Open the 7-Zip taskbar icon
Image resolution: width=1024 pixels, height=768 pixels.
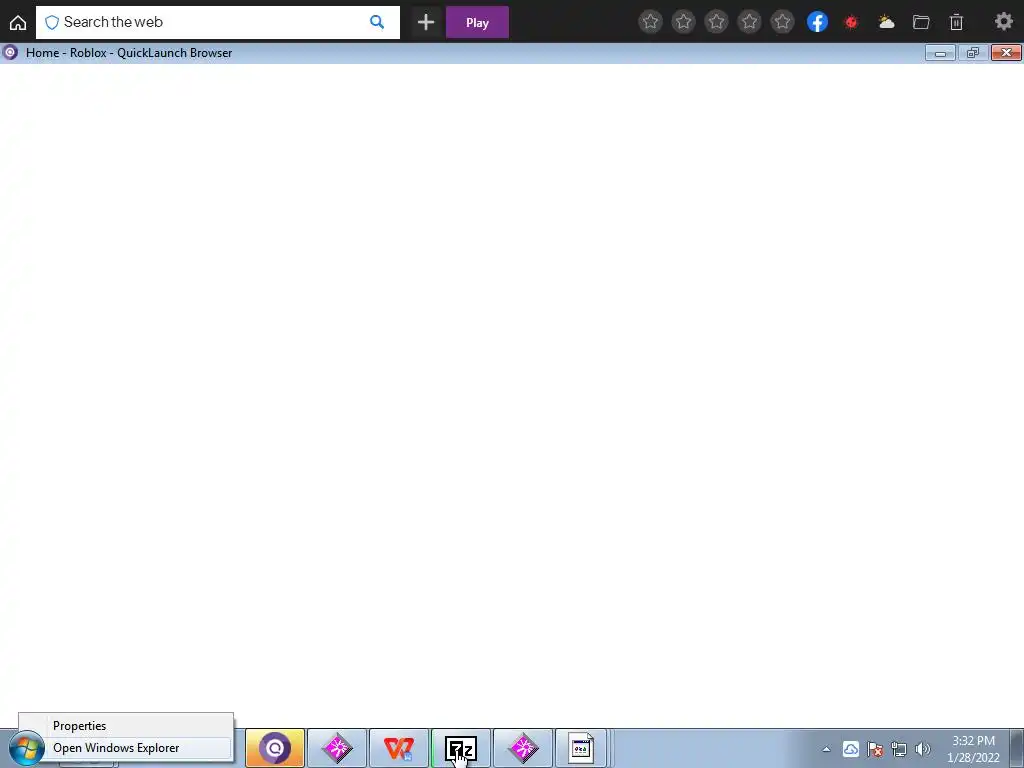coord(461,748)
